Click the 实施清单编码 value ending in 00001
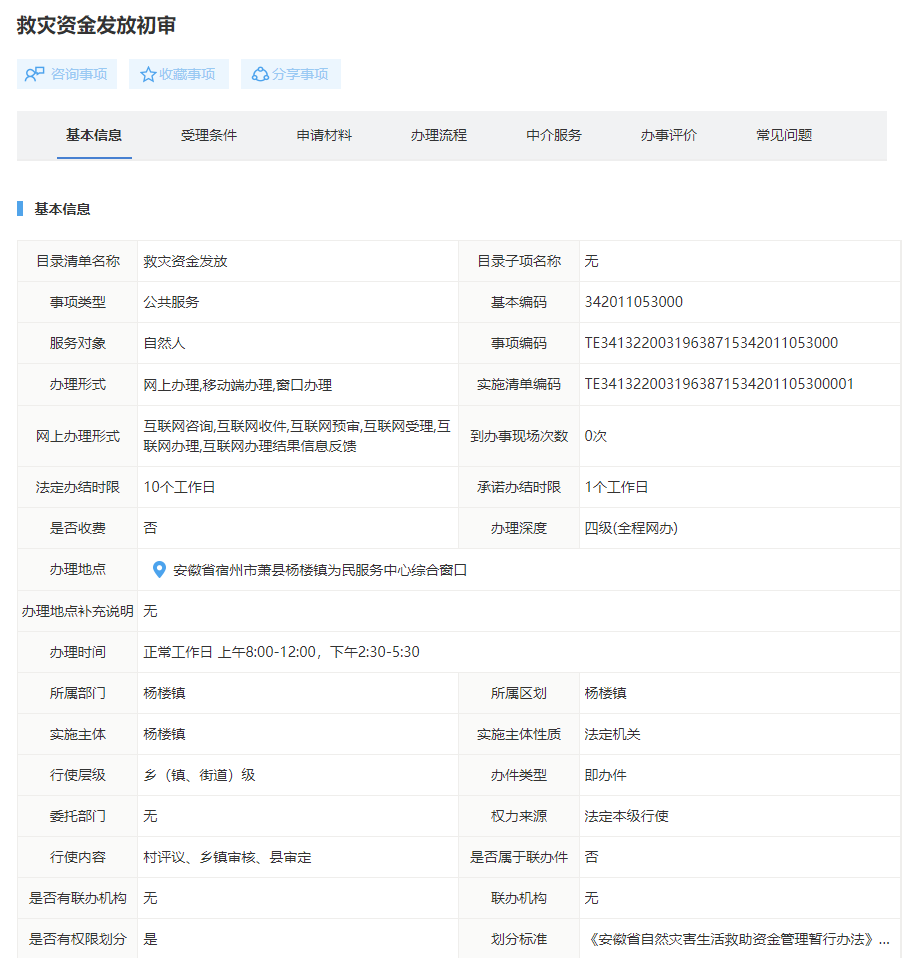910x958 pixels. (x=719, y=384)
